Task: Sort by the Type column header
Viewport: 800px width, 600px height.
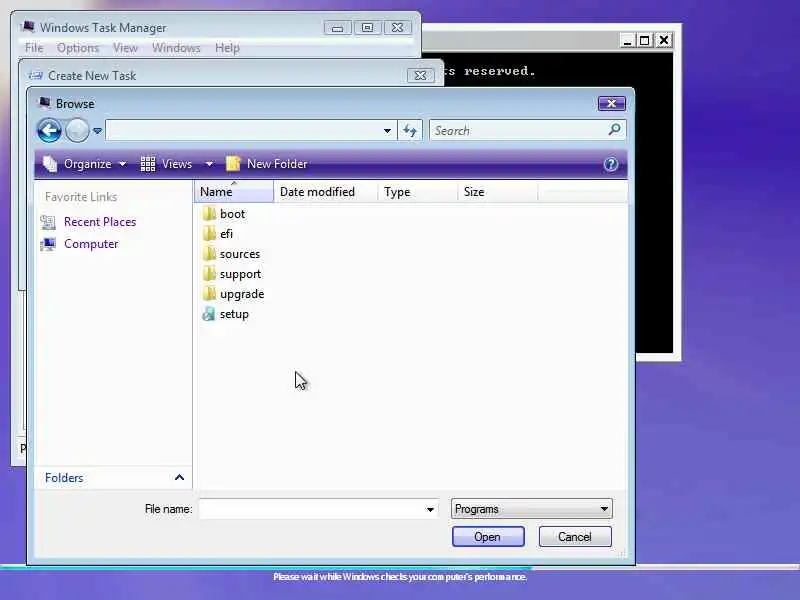Action: point(418,192)
